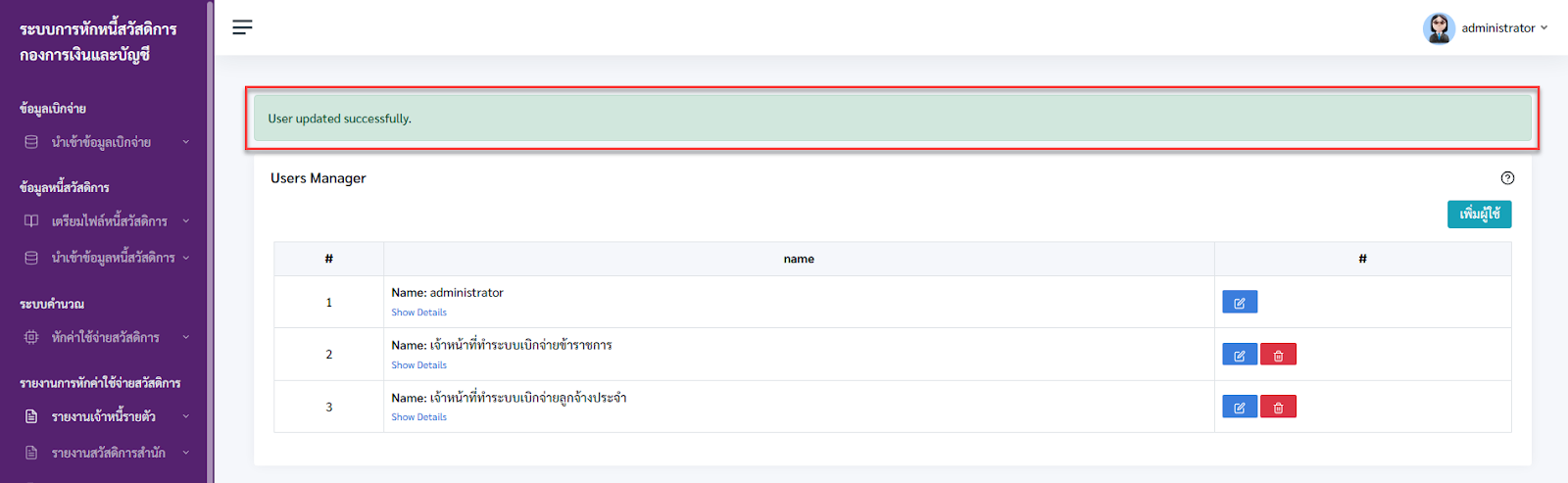
Task: Show Details for เจ้าหน้าที่ทำระบบเบิกจ่ายลูกจ้างประจำ
Action: 418,417
